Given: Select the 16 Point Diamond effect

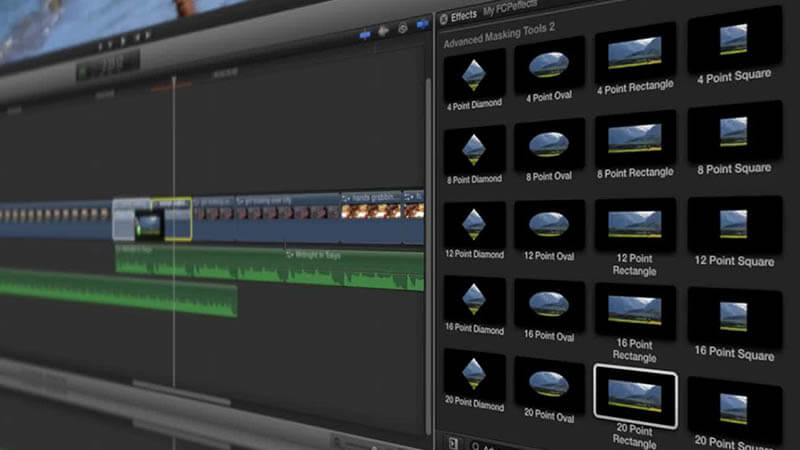Looking at the screenshot, I should pyautogui.click(x=474, y=306).
